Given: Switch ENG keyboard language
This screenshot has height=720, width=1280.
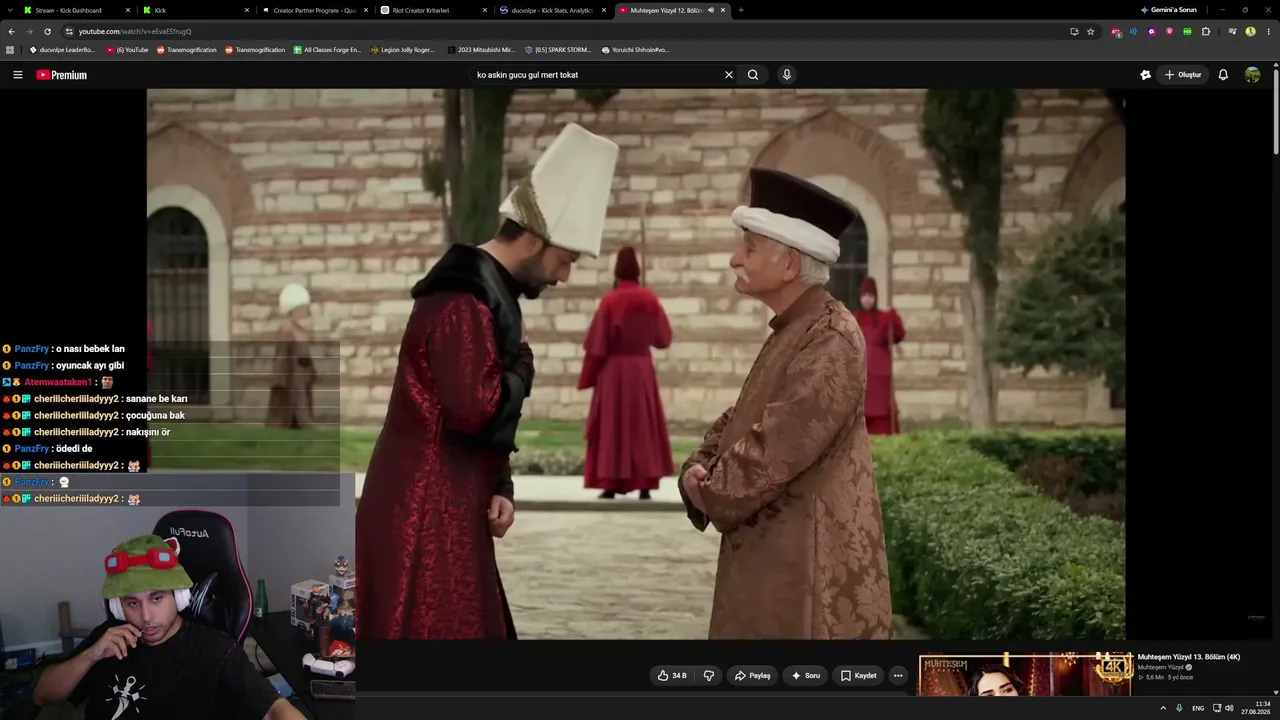Looking at the screenshot, I should pos(1198,708).
